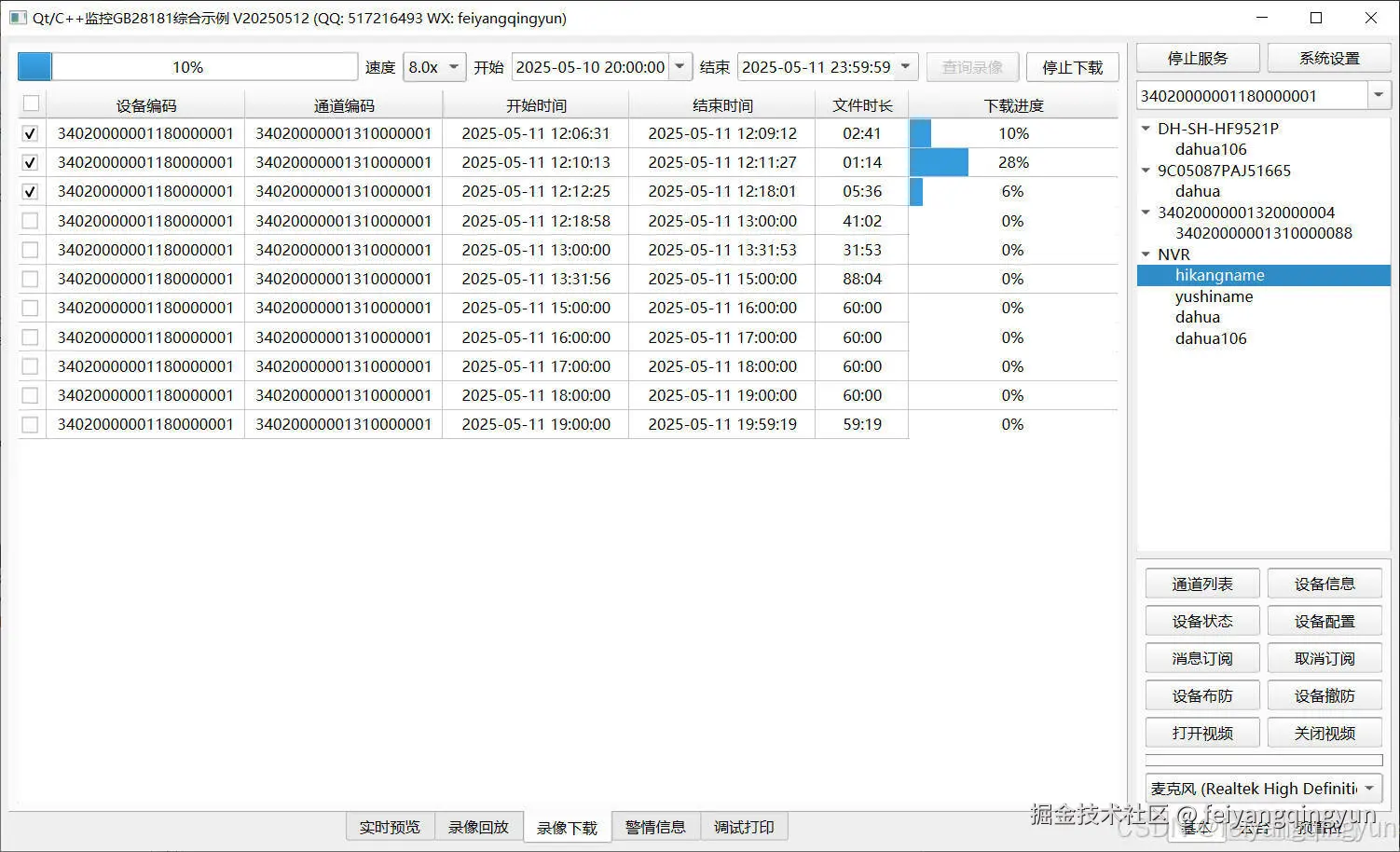1400x852 pixels.
Task: Click the 停止下载 stop download button
Action: click(x=1072, y=66)
